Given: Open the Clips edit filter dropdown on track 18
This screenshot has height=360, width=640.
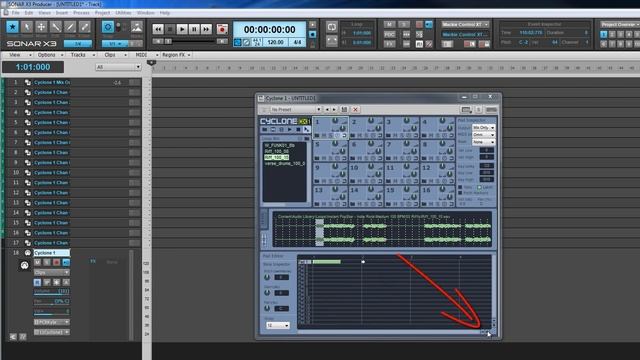Looking at the screenshot, I should click(51, 272).
